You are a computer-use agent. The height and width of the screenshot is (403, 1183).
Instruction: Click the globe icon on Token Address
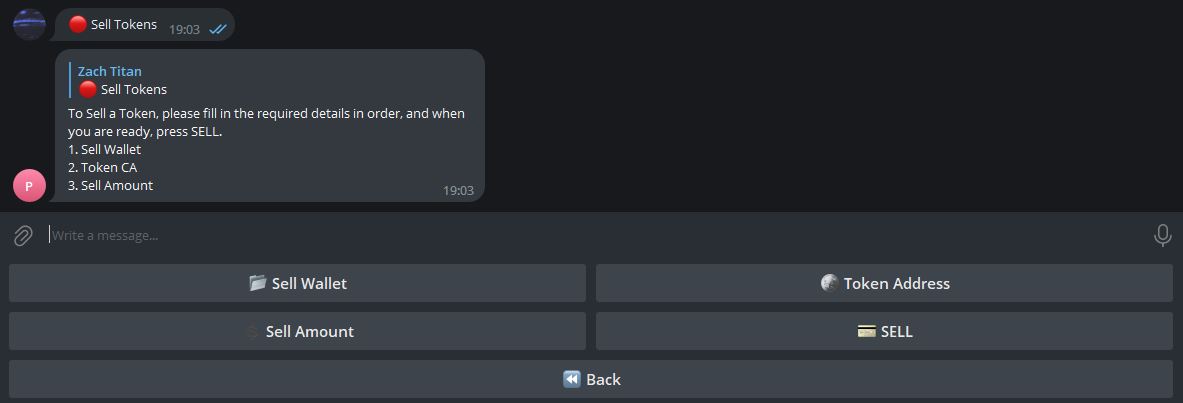pyautogui.click(x=829, y=283)
